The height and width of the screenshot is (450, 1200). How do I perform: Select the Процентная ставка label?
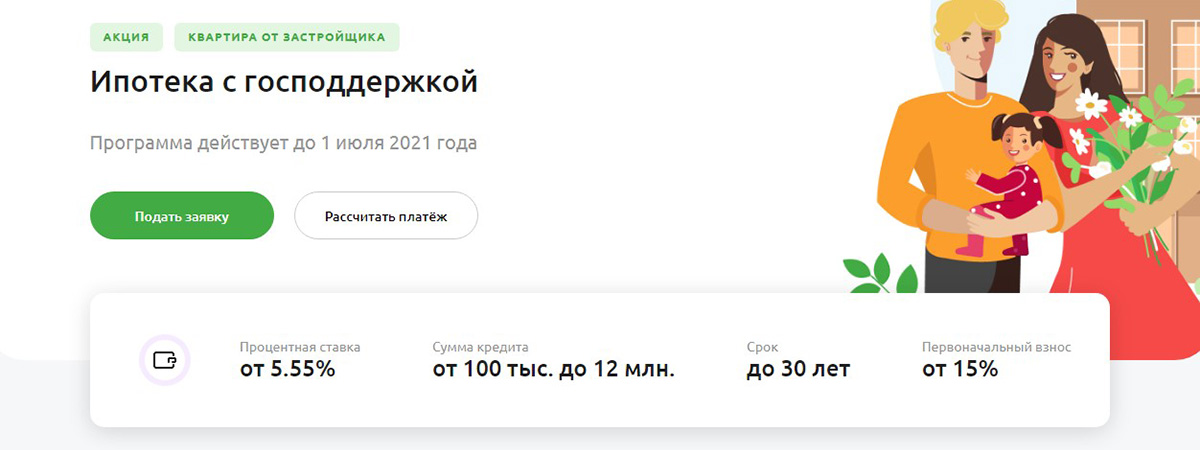pos(300,347)
